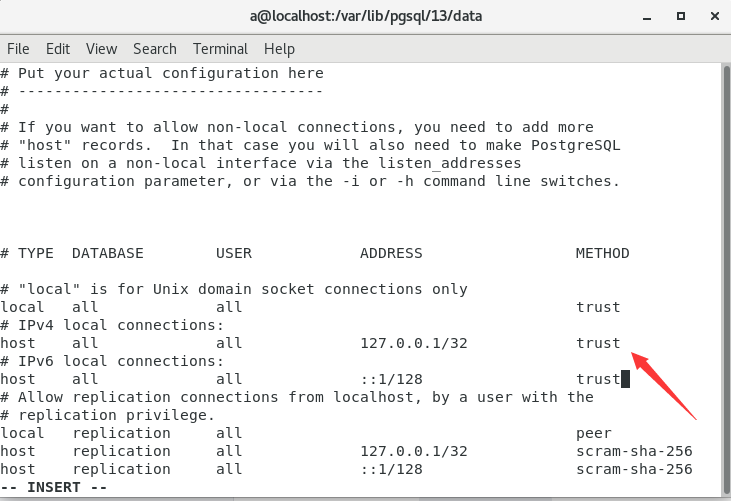The width and height of the screenshot is (731, 501).
Task: Place cursor on IPv6 ::1/128 trust
Action: tap(598, 379)
